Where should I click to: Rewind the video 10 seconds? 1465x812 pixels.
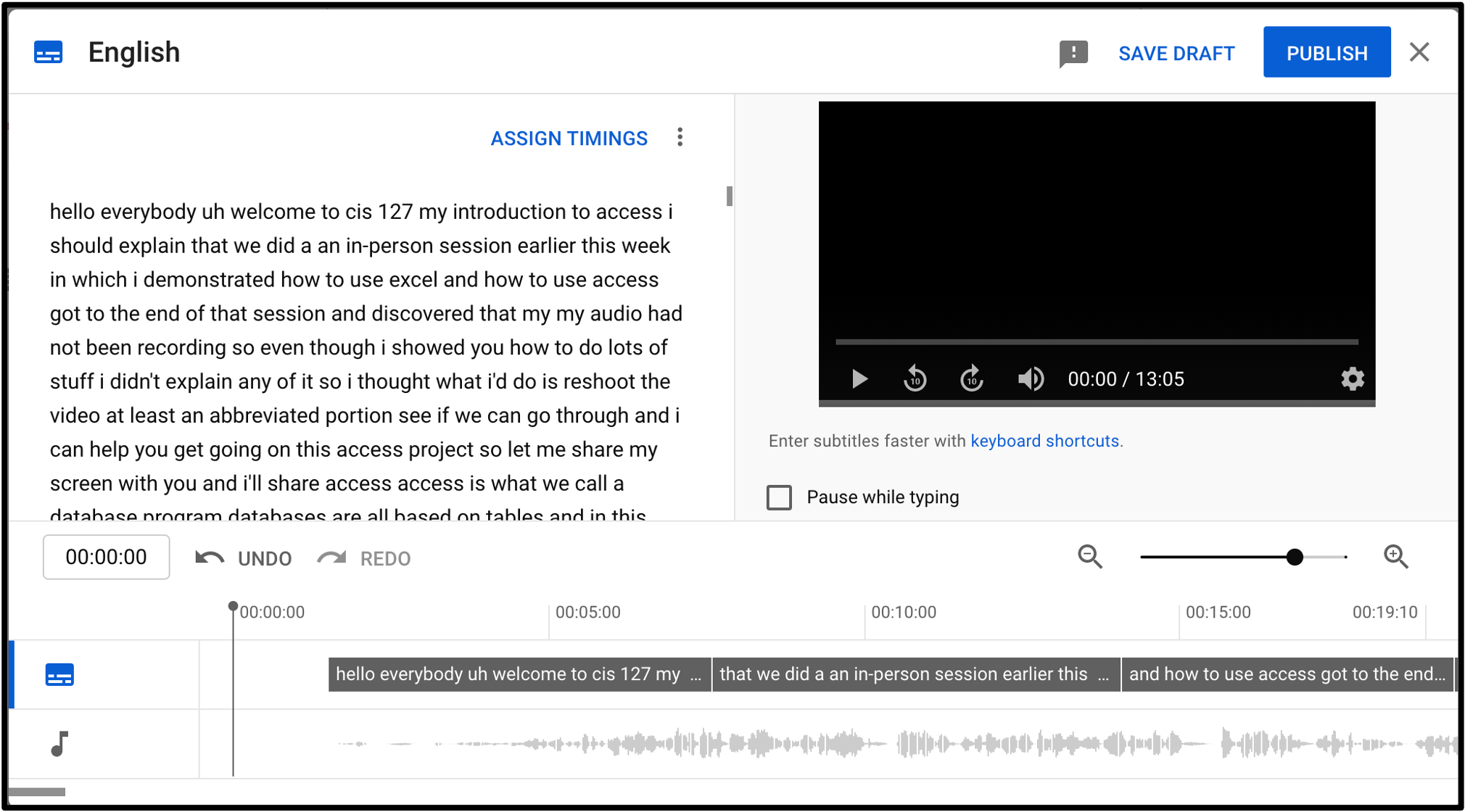pos(915,378)
